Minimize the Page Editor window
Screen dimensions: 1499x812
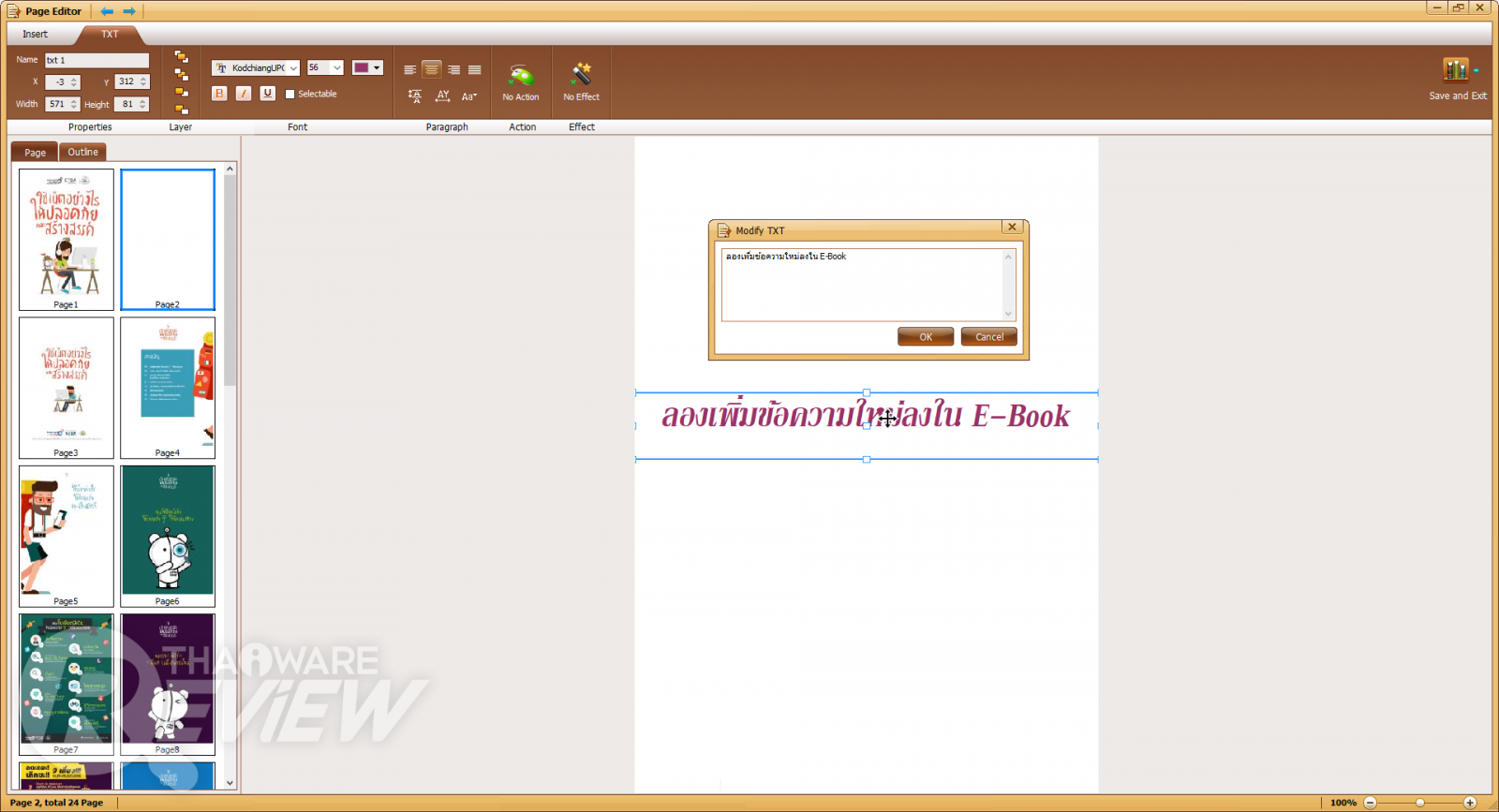1437,7
